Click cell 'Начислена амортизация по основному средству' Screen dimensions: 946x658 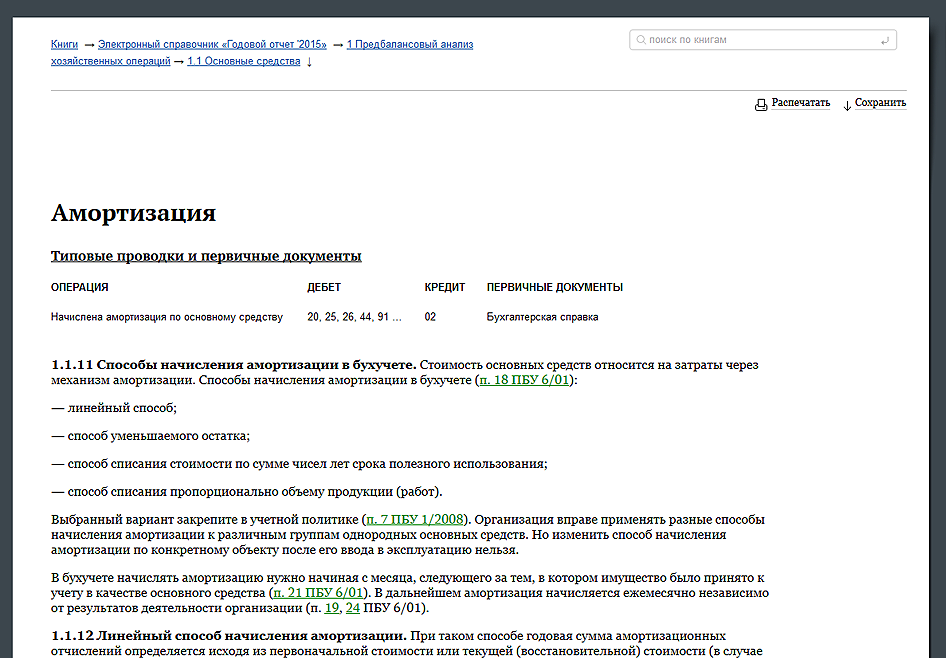[167, 317]
